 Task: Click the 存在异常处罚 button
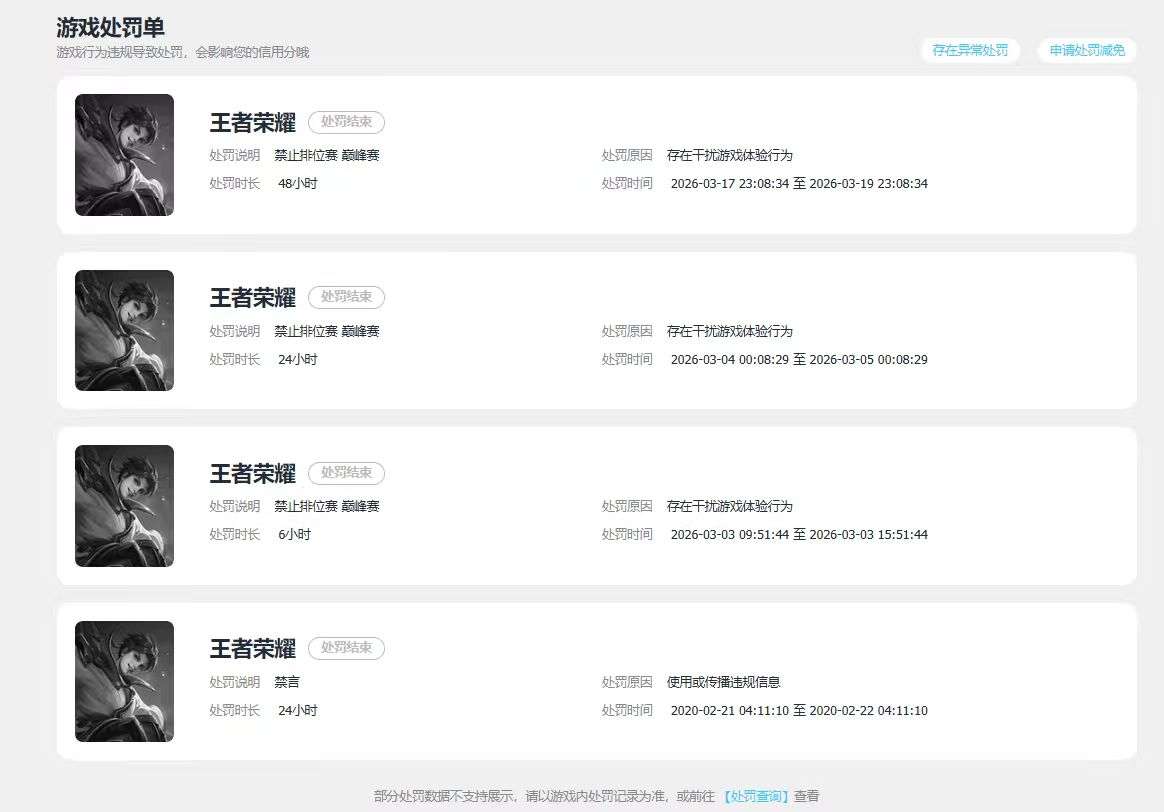point(970,50)
